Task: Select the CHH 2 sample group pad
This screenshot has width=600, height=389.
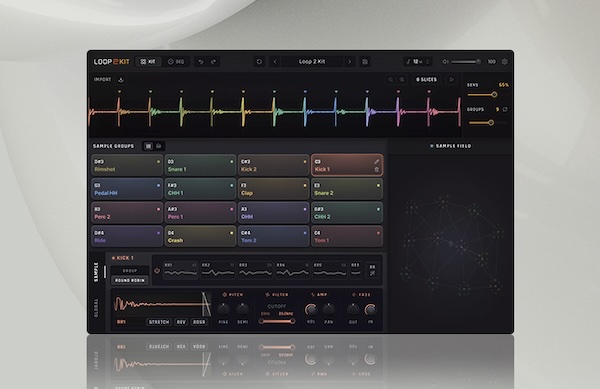Action: coord(347,213)
